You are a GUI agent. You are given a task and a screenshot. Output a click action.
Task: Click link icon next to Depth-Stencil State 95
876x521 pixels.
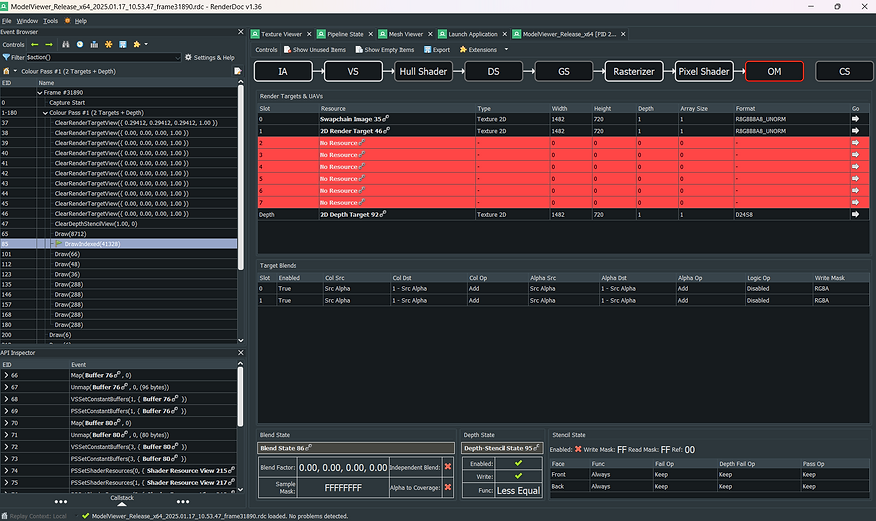pyautogui.click(x=536, y=447)
